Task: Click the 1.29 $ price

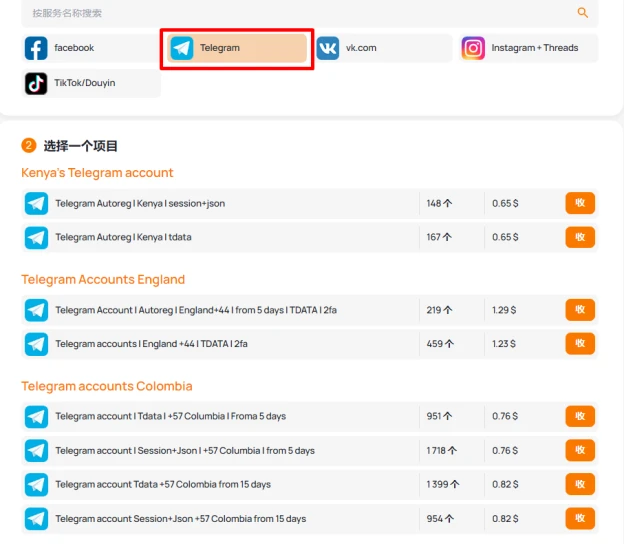Action: [x=504, y=310]
